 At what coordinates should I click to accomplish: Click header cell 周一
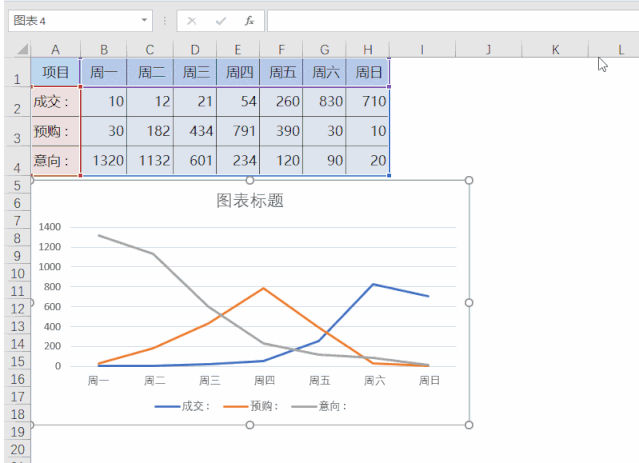(x=104, y=73)
